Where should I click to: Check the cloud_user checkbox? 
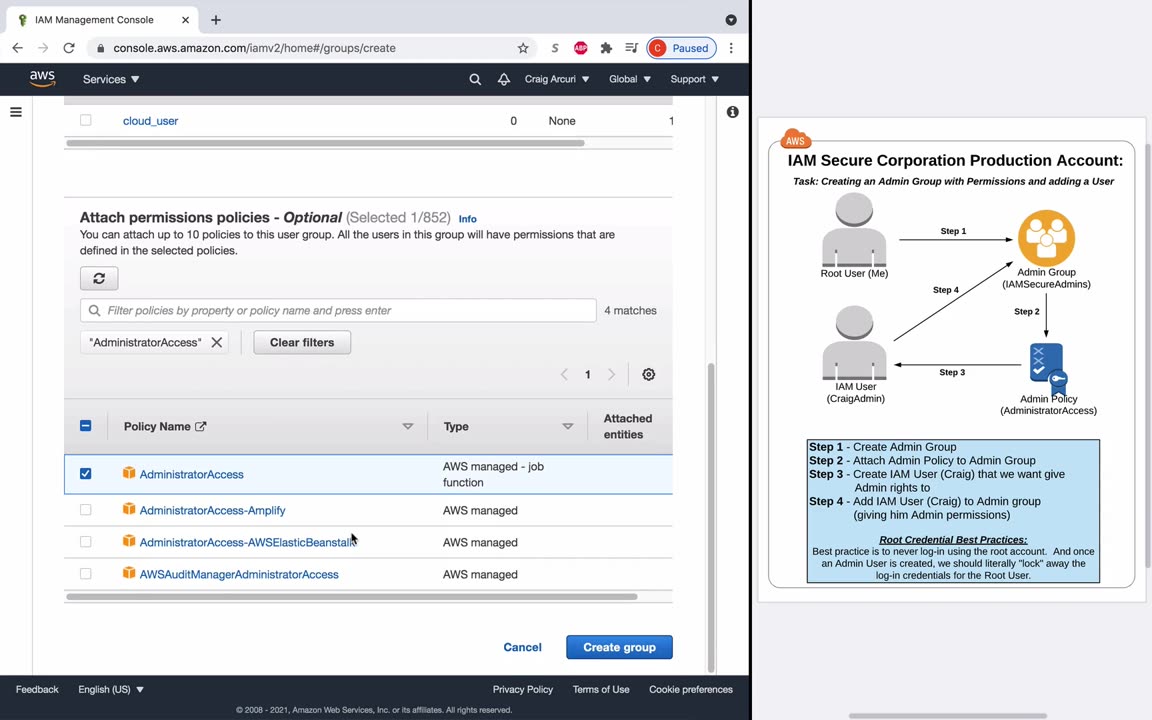(85, 120)
